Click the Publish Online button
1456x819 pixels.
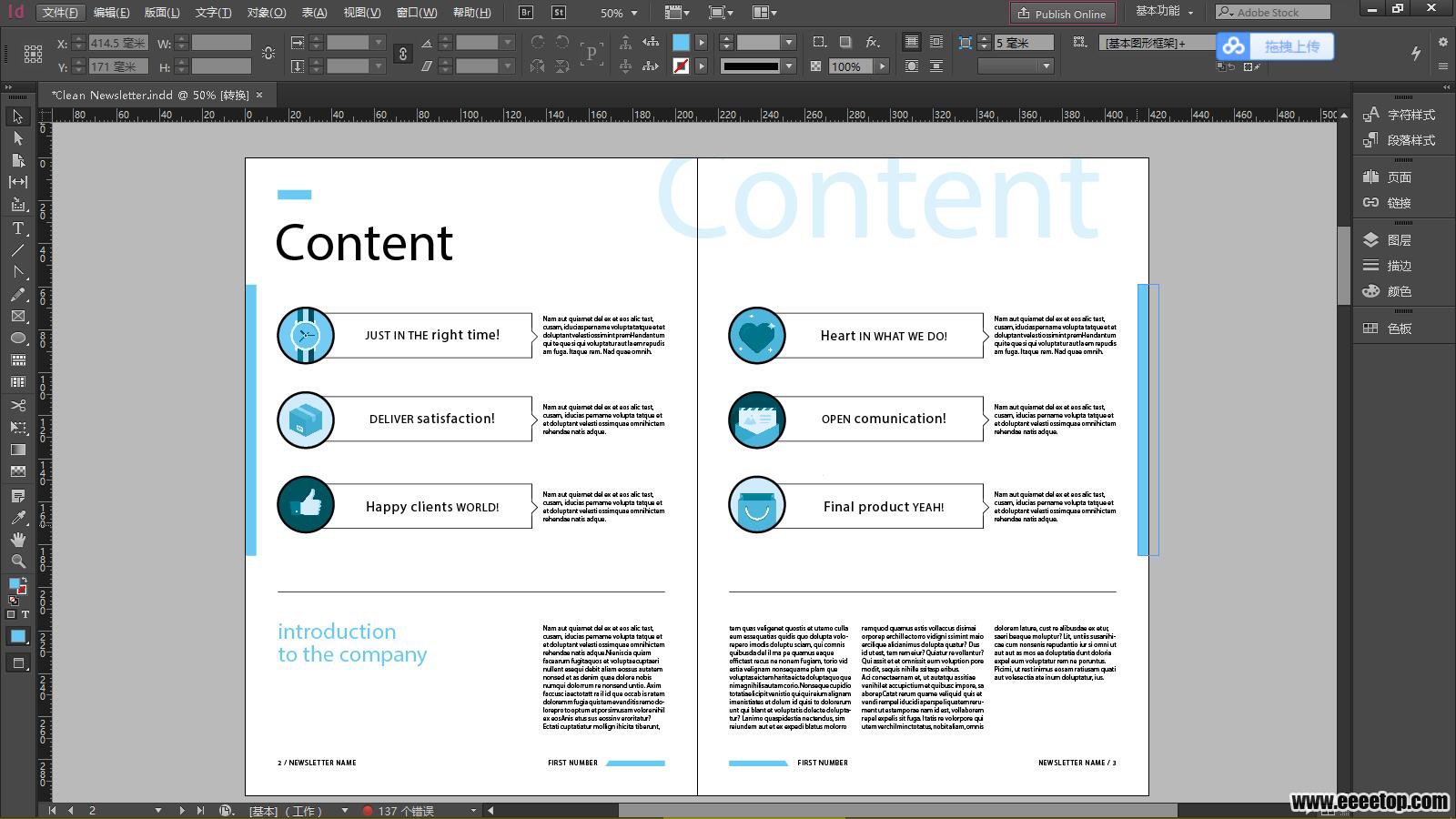tap(1061, 13)
